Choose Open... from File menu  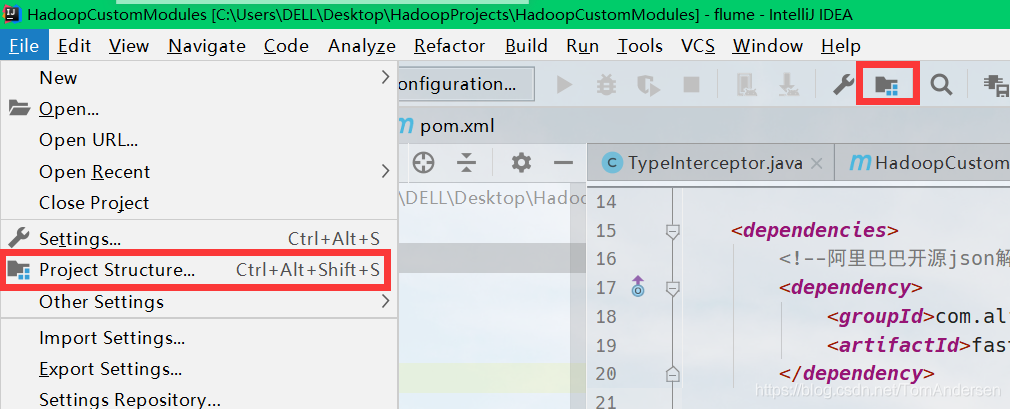tap(199, 109)
